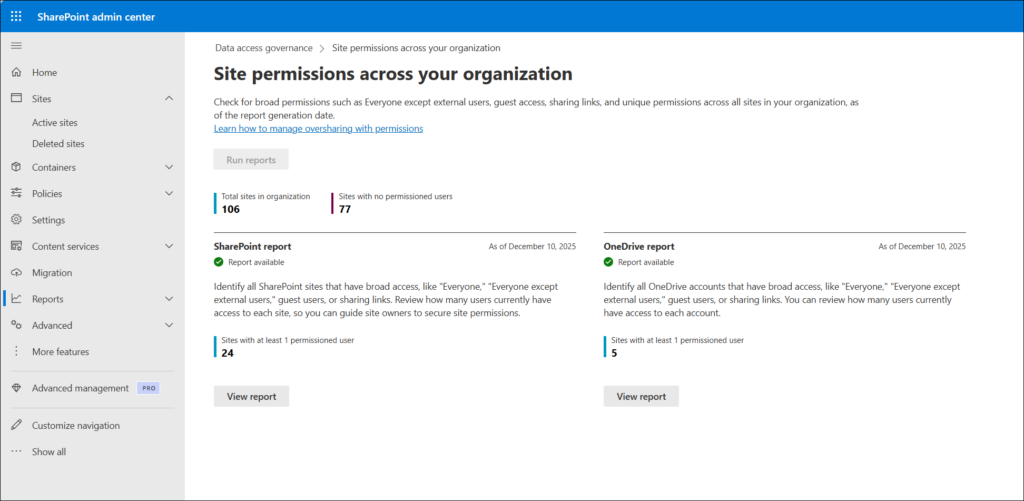The width and height of the screenshot is (1024, 501).
Task: Navigate to Data access governance breadcrumb
Action: tap(263, 48)
